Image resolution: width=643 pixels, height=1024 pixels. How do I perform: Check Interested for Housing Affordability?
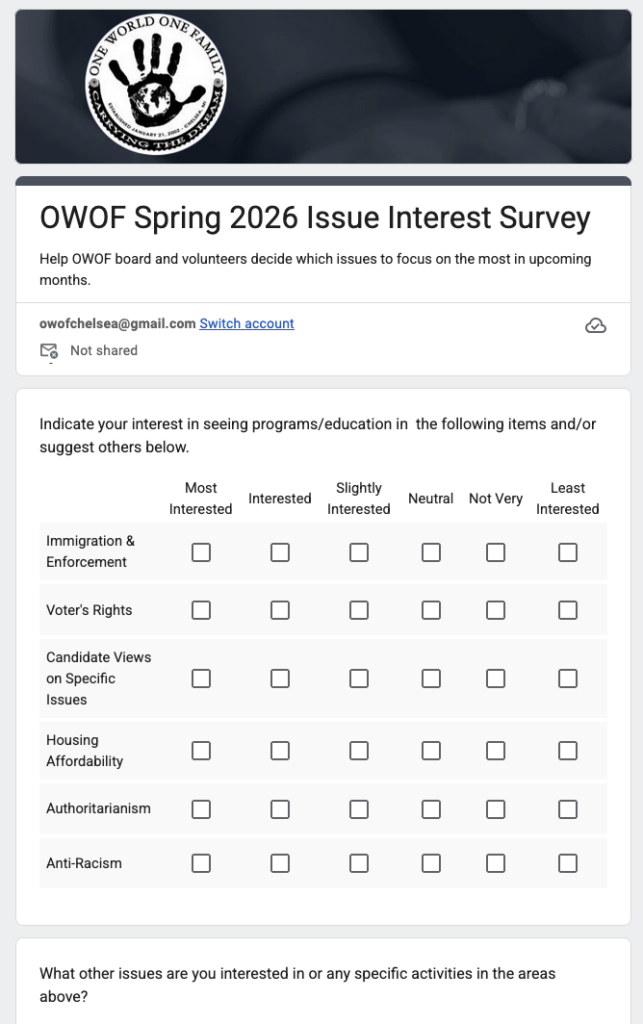pos(280,750)
